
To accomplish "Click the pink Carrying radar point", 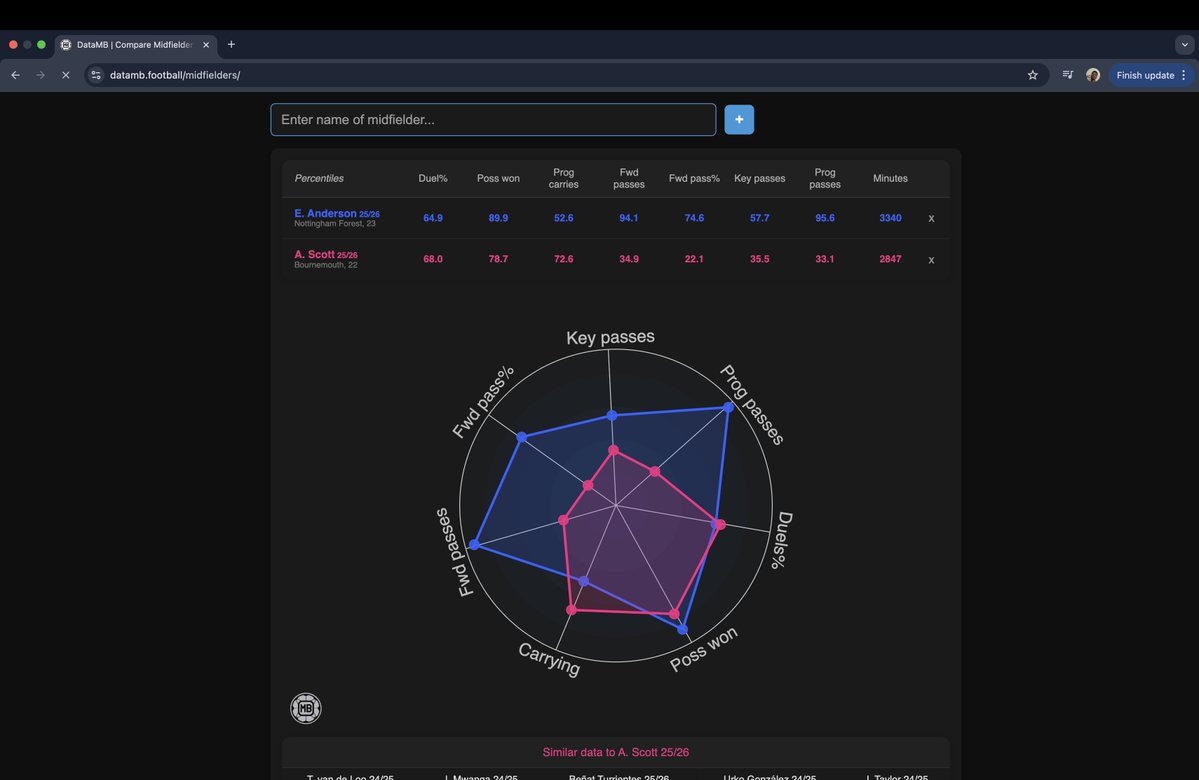I will (571, 609).
